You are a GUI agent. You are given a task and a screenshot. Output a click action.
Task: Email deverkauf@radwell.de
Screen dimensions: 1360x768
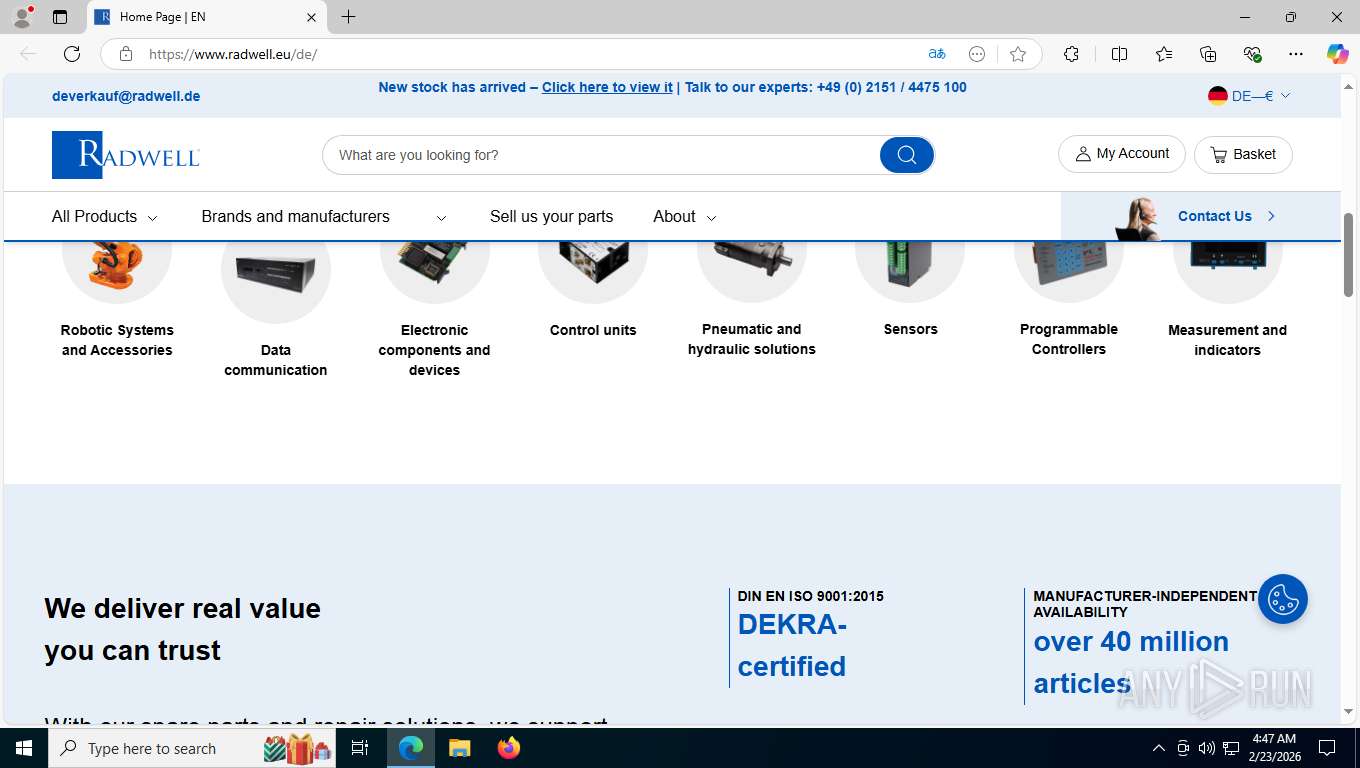(x=126, y=96)
